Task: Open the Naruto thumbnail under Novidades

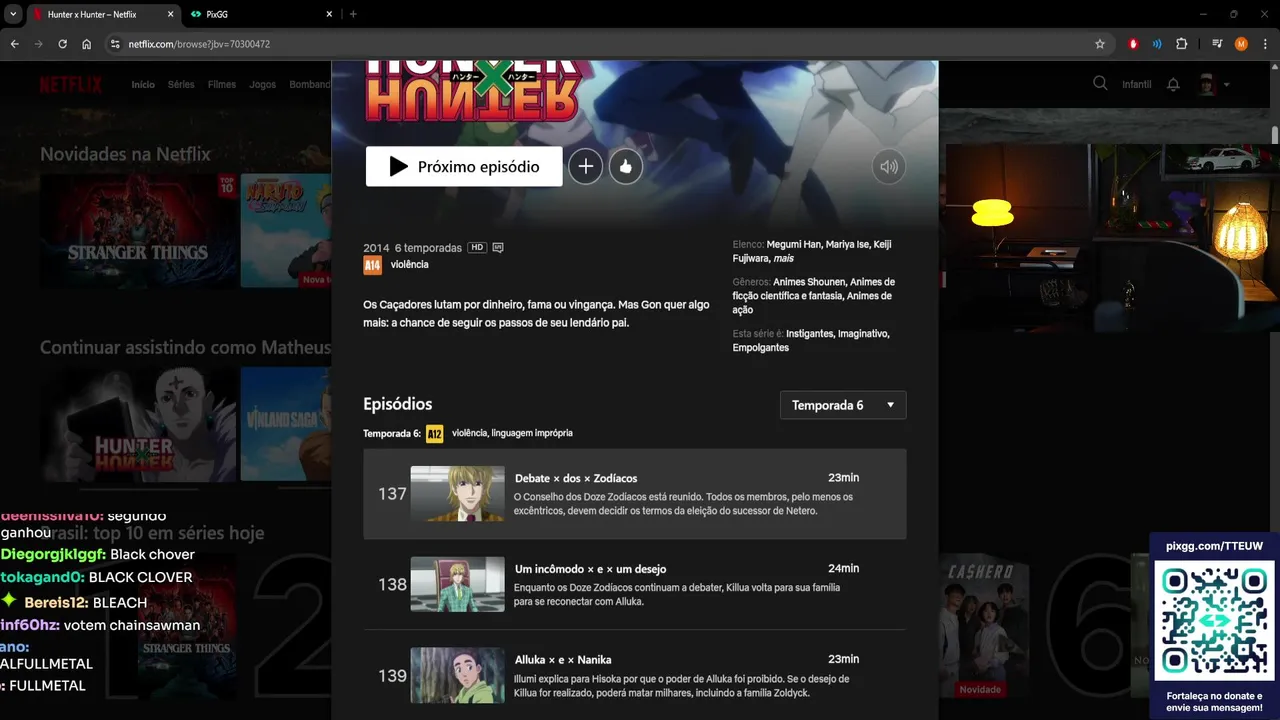Action: 286,231
